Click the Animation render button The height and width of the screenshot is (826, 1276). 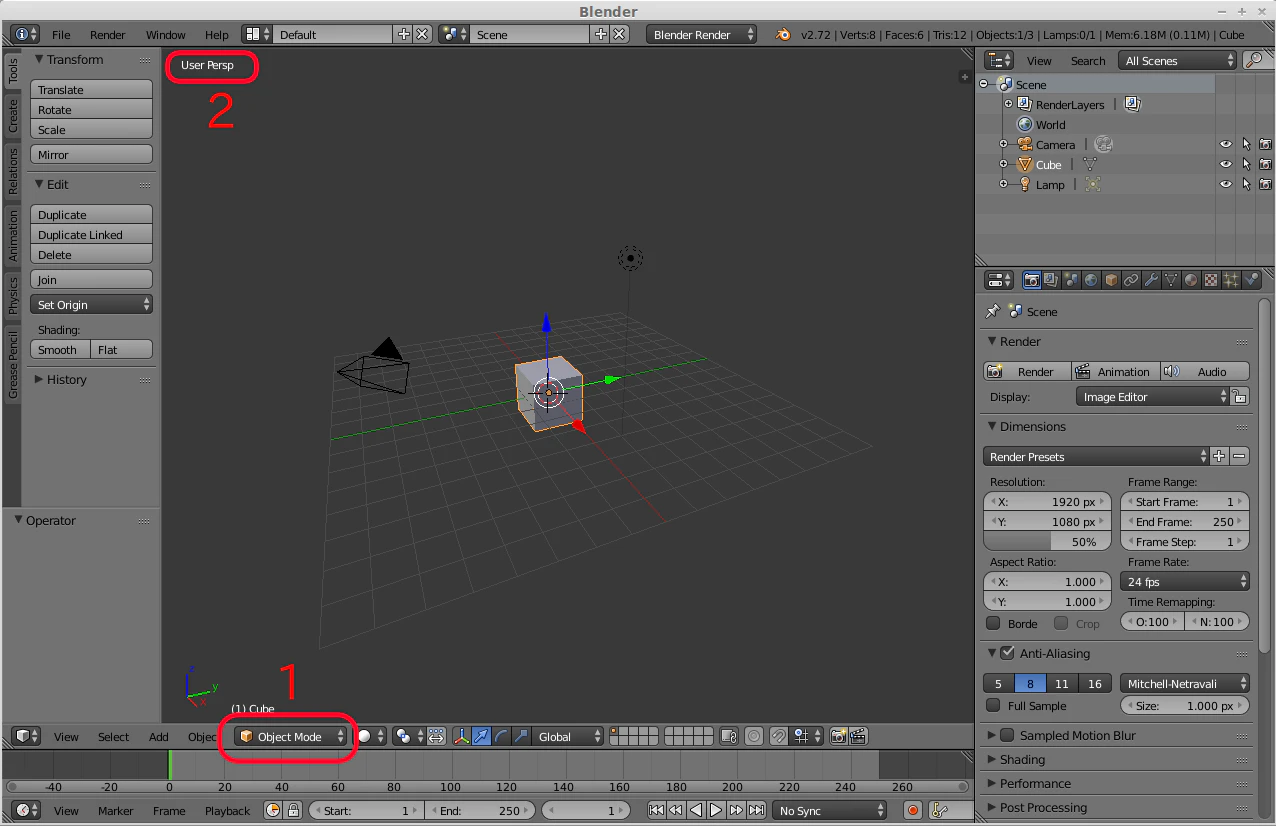1115,371
